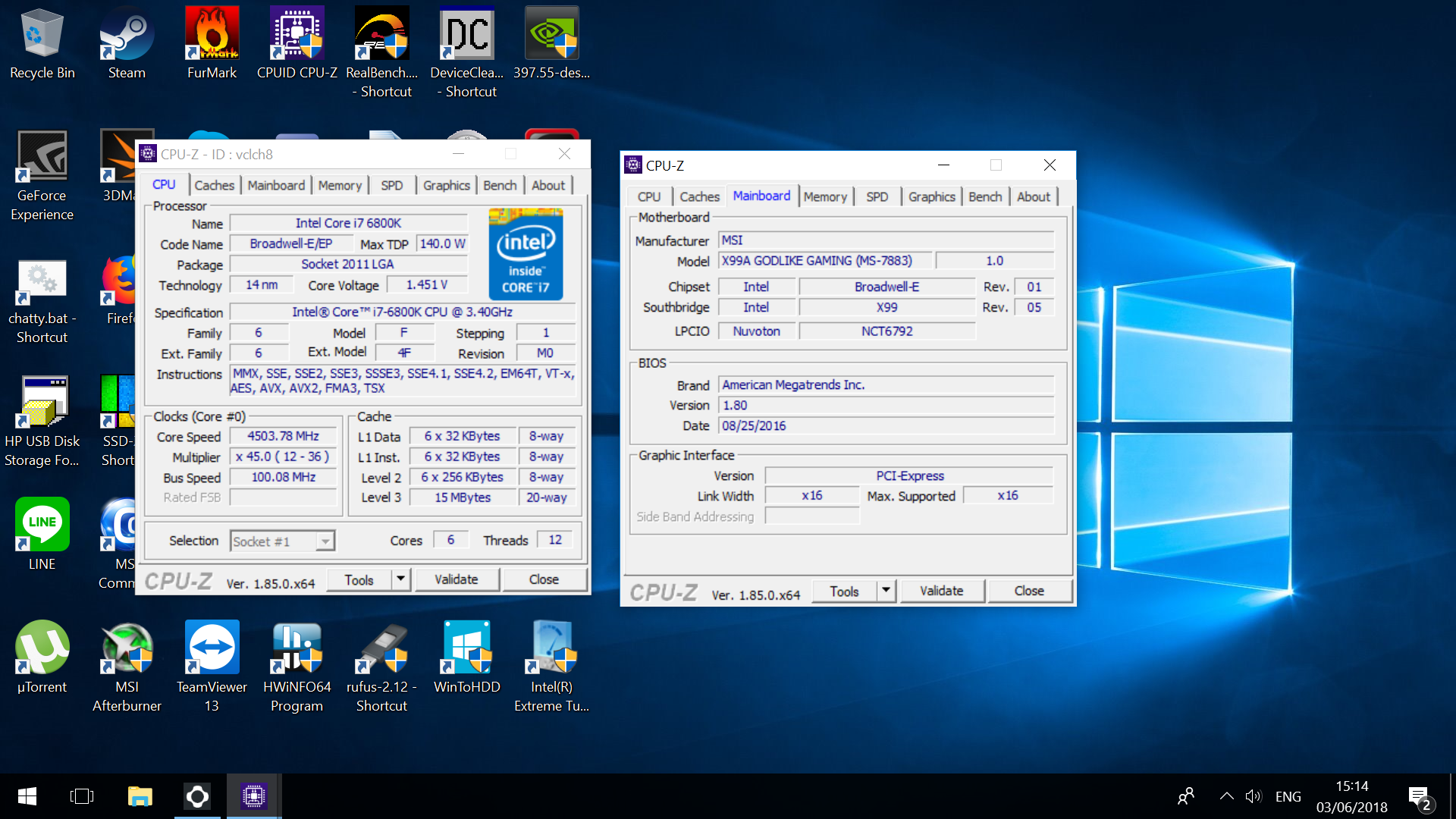Click the BIOS date 08/25/2016 field
Viewport: 1456px width, 819px height.
click(x=886, y=425)
